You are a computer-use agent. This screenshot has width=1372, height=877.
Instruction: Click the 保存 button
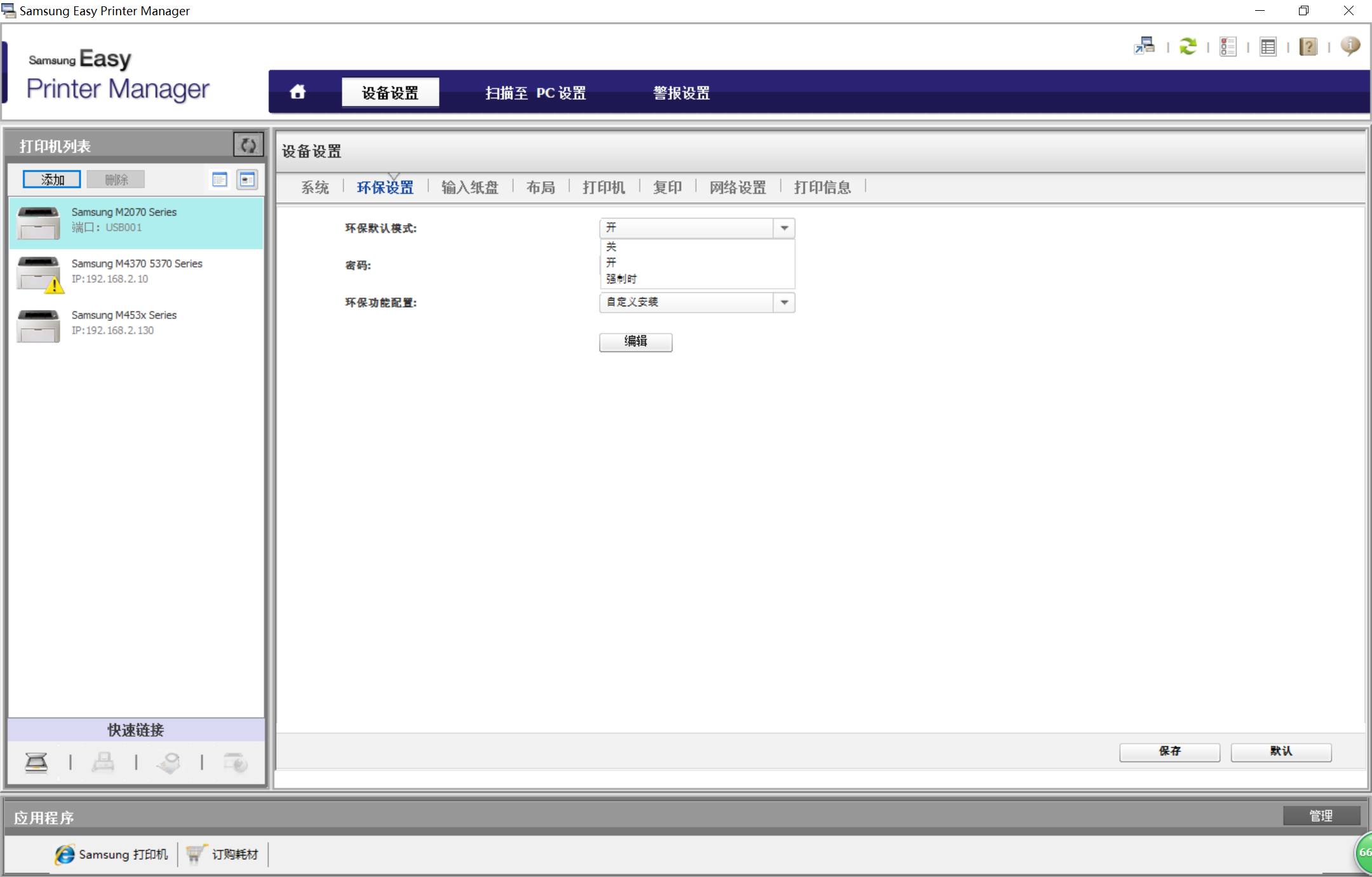pyautogui.click(x=1169, y=752)
